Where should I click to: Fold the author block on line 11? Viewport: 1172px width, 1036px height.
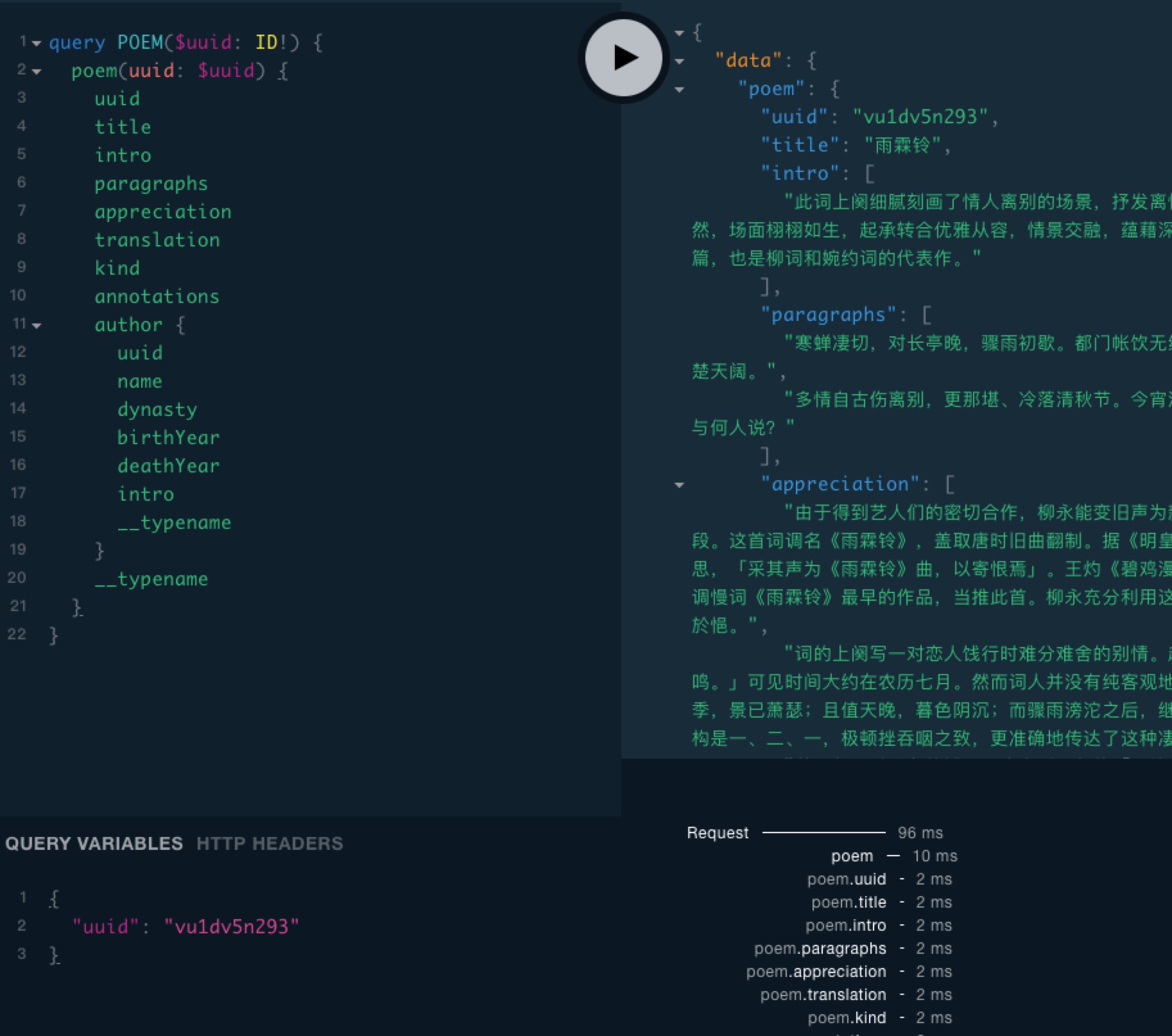tap(37, 325)
